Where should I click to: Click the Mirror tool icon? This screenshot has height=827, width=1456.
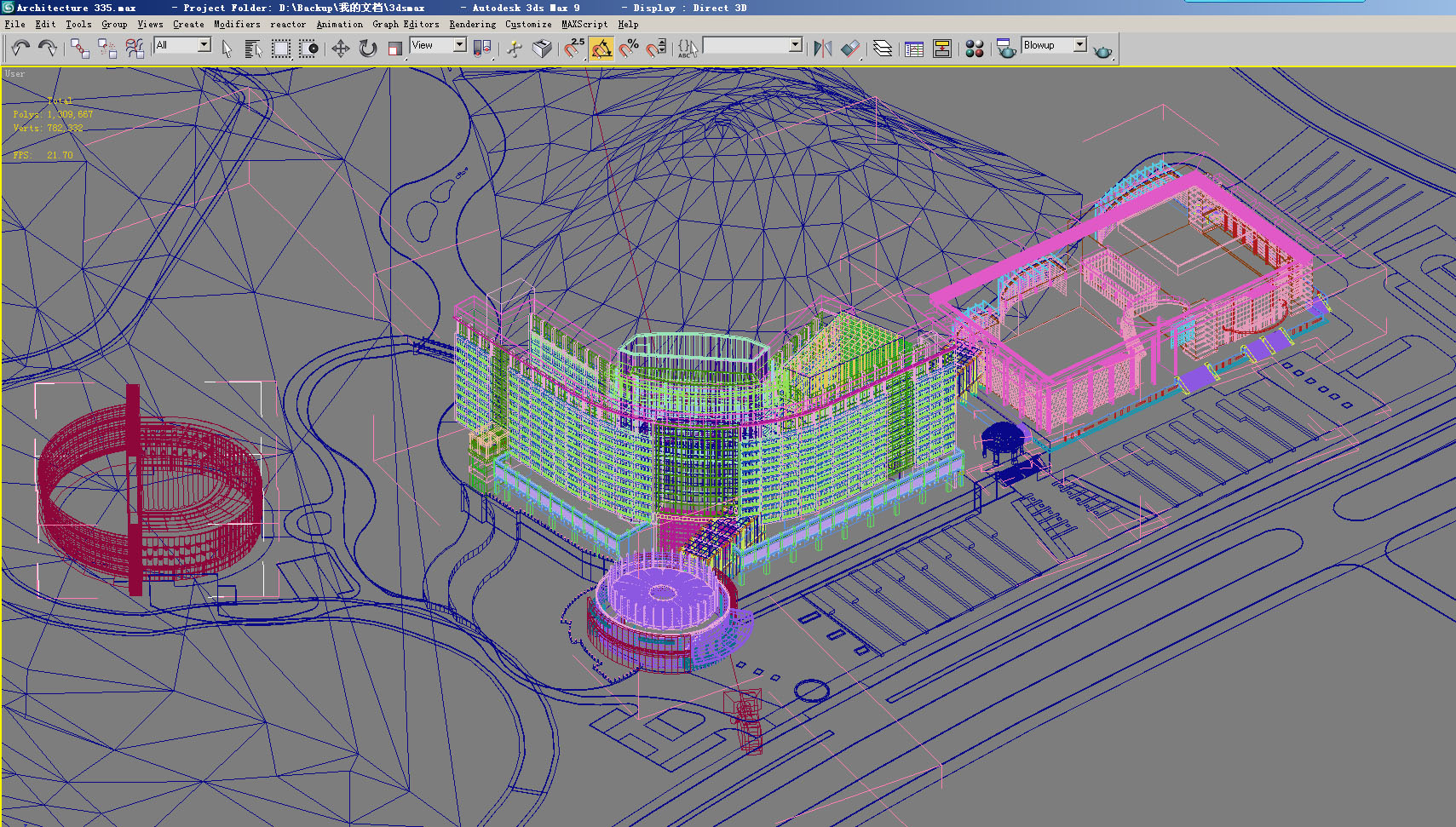pyautogui.click(x=822, y=49)
